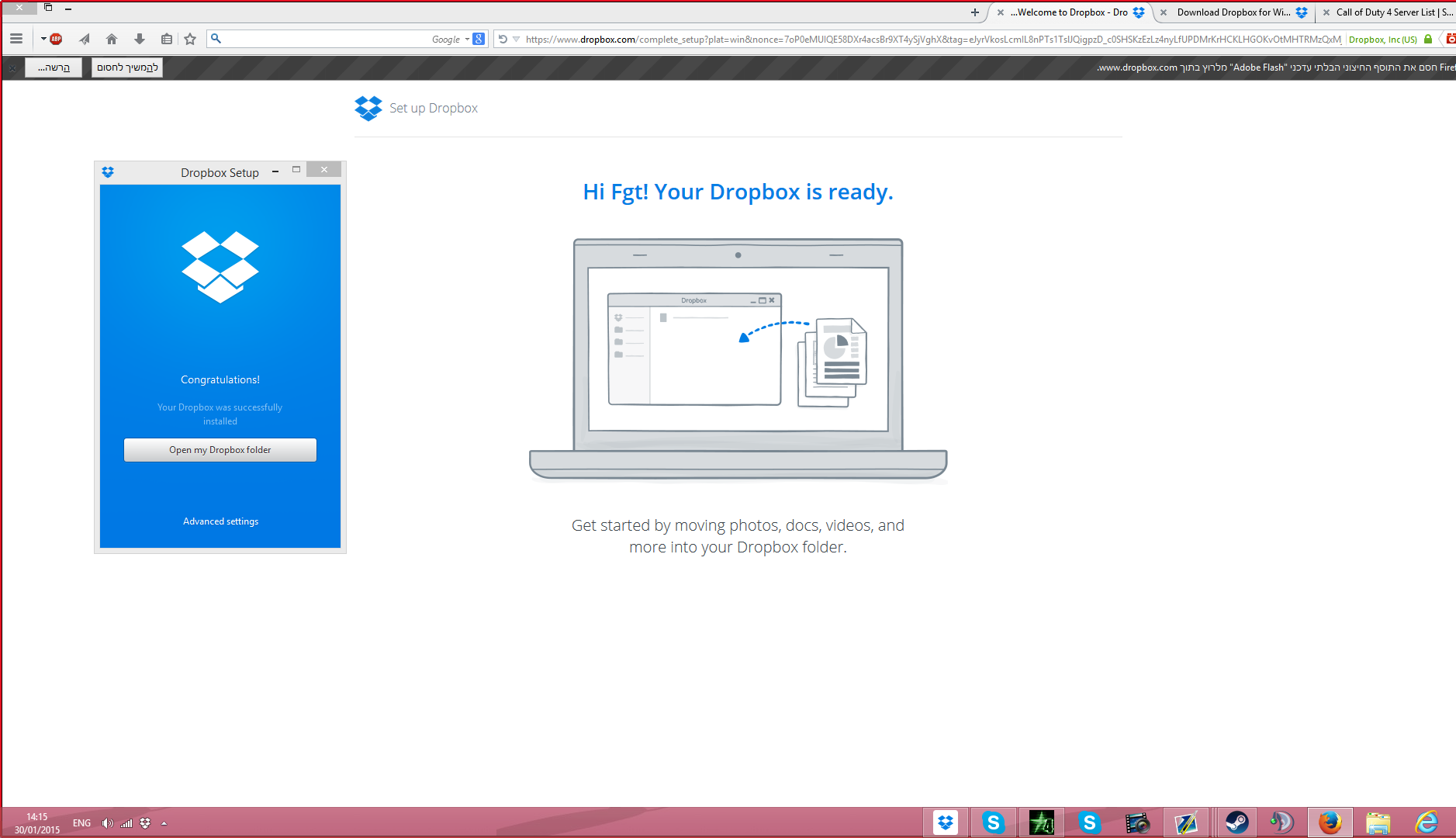
Task: Open Internet Explorer from the taskbar
Action: 1427,822
